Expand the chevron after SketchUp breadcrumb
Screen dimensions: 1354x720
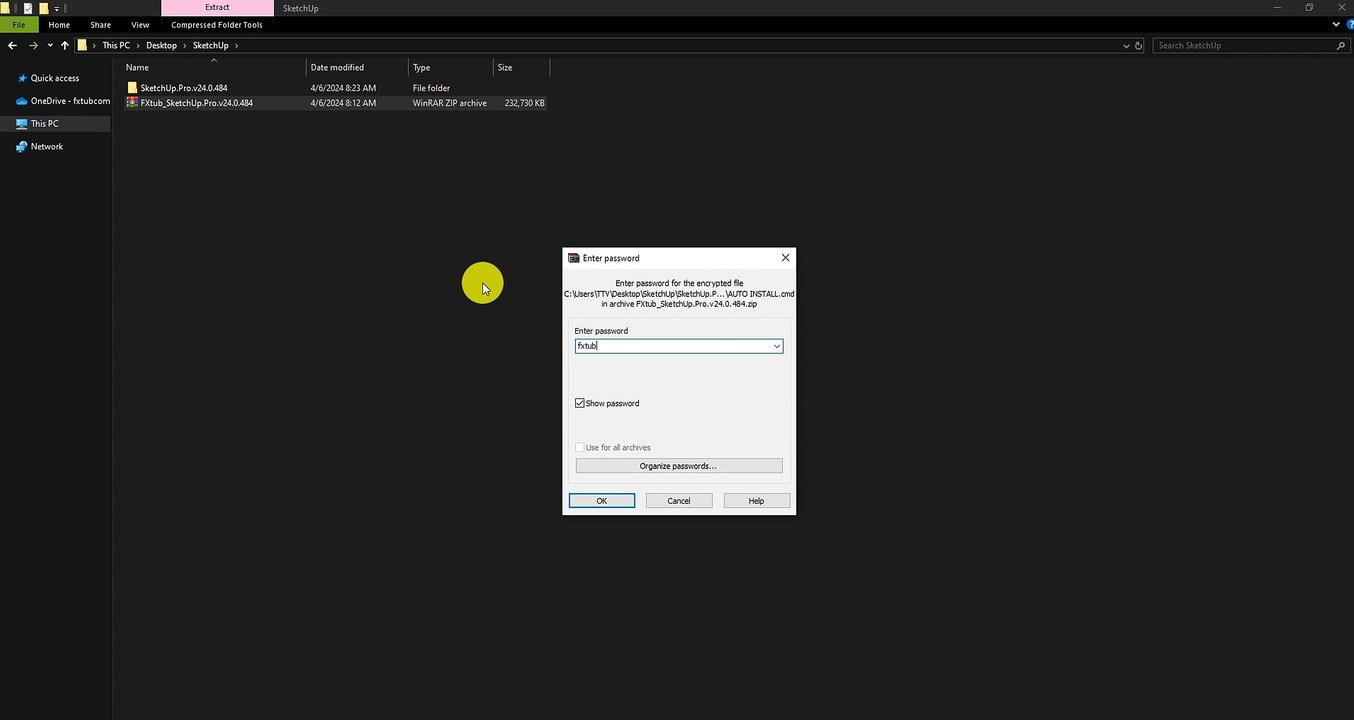[236, 45]
